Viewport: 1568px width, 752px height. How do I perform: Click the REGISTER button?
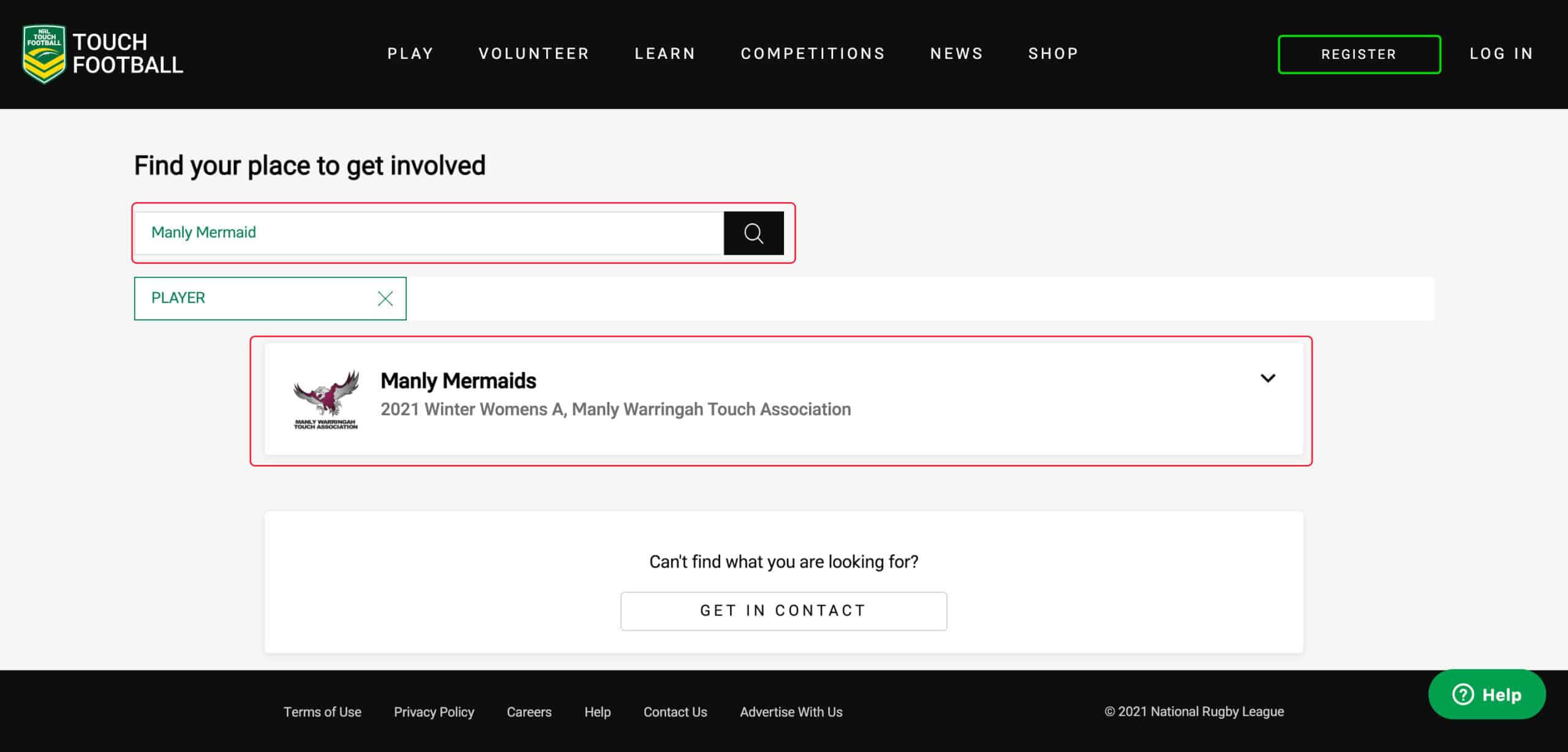pyautogui.click(x=1359, y=55)
